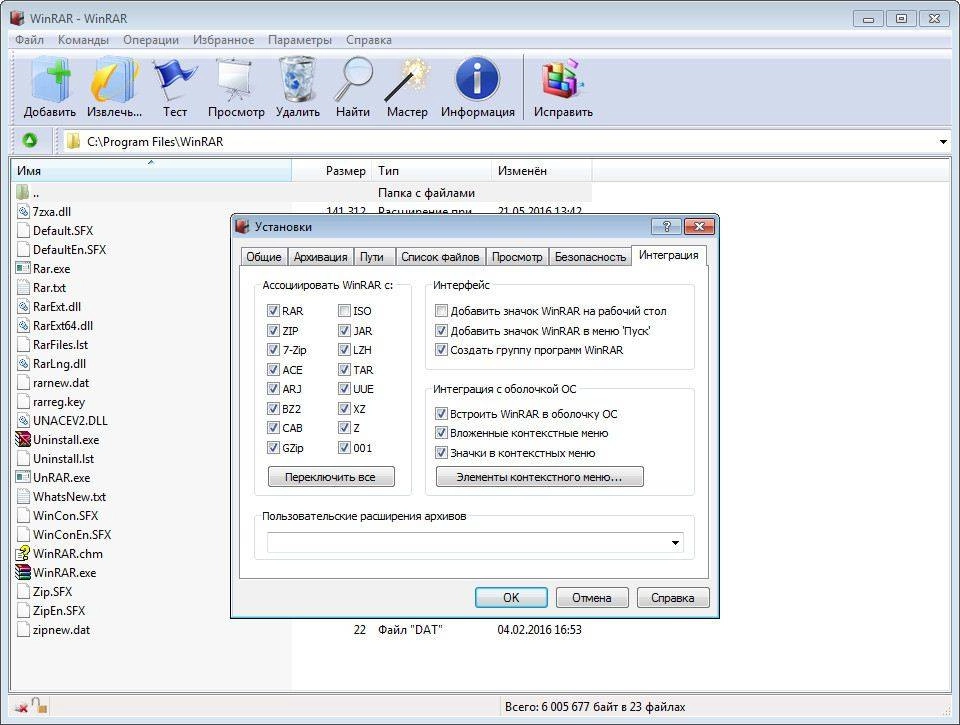Confirm settings with the OK button
Image resolution: width=960 pixels, height=725 pixels.
(x=511, y=598)
